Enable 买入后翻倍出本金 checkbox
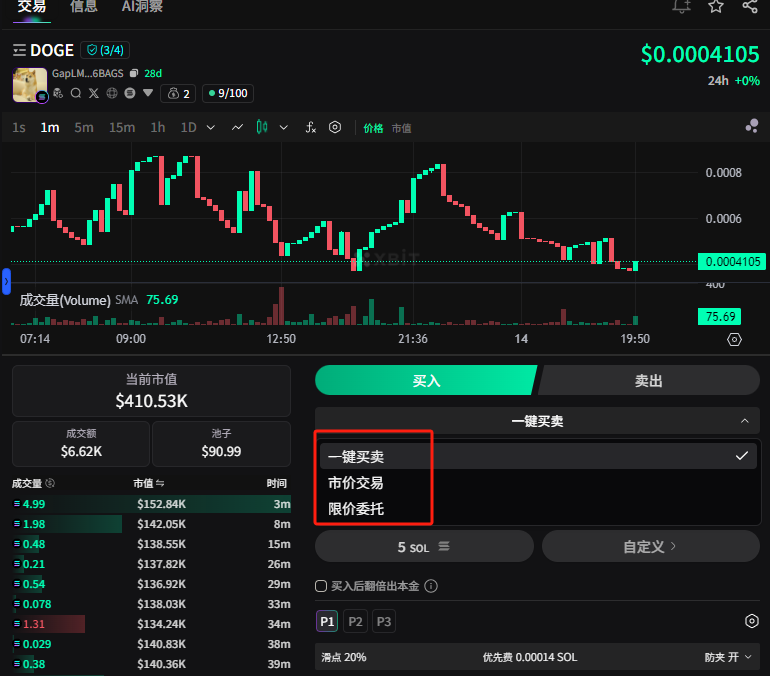Viewport: 770px width, 676px height. (321, 586)
